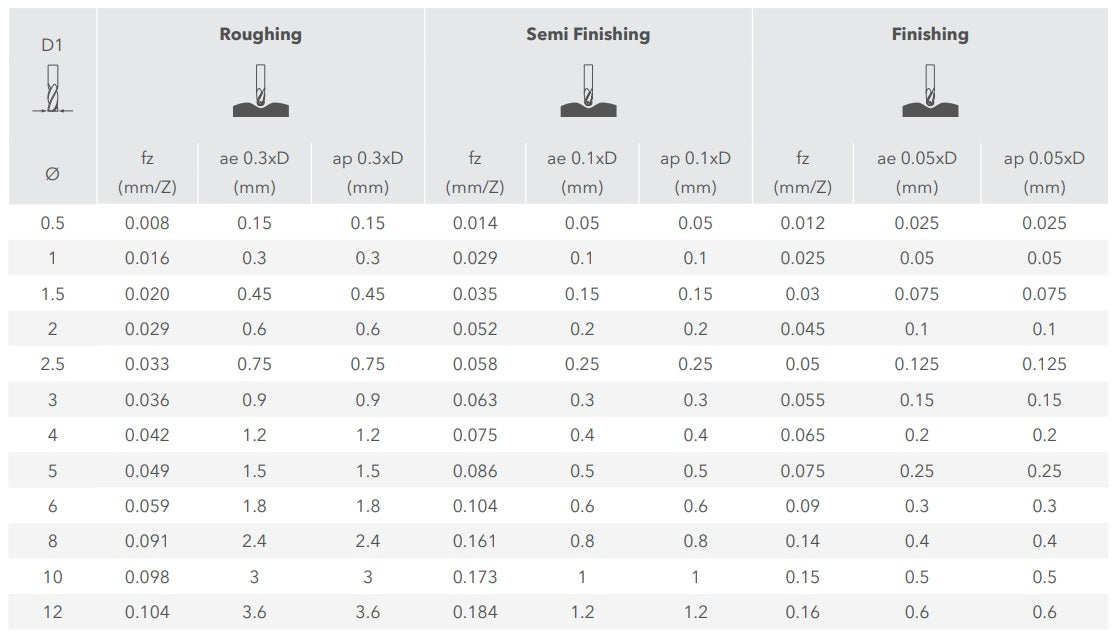Click the Finishing end mill illustration

pos(930,91)
